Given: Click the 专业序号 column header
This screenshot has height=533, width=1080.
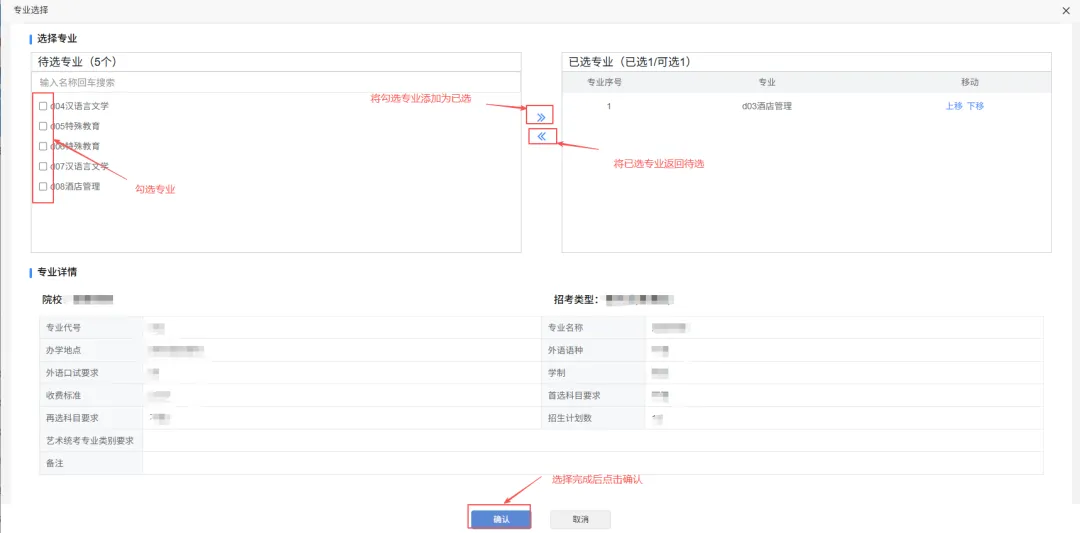Looking at the screenshot, I should pyautogui.click(x=605, y=82).
